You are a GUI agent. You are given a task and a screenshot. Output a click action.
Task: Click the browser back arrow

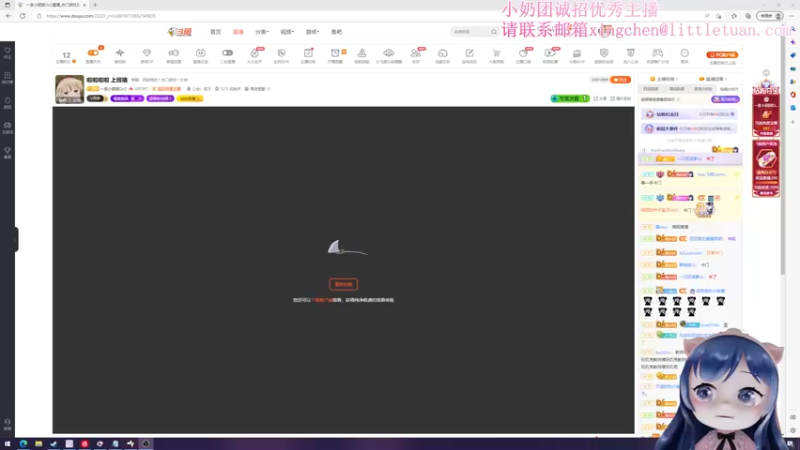tap(8, 16)
